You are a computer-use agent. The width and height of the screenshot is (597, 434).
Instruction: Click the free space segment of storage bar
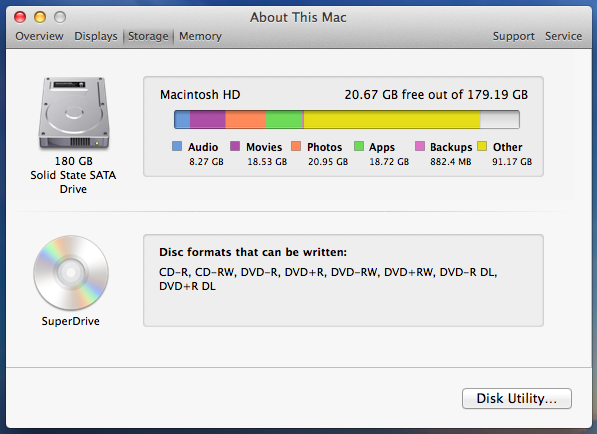click(500, 120)
